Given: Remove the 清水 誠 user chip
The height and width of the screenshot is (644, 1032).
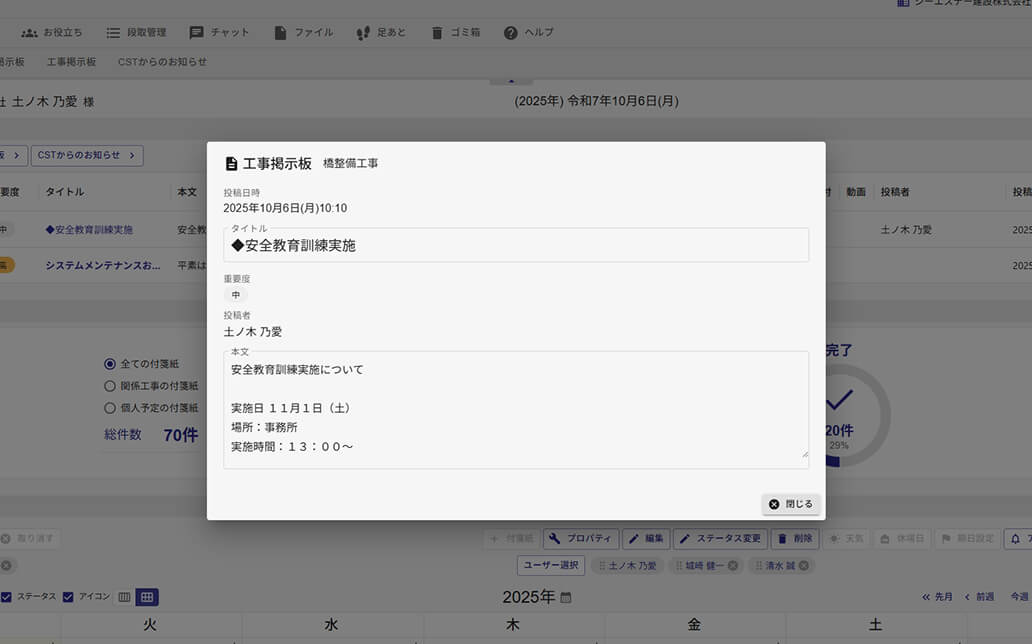Looking at the screenshot, I should click(805, 564).
